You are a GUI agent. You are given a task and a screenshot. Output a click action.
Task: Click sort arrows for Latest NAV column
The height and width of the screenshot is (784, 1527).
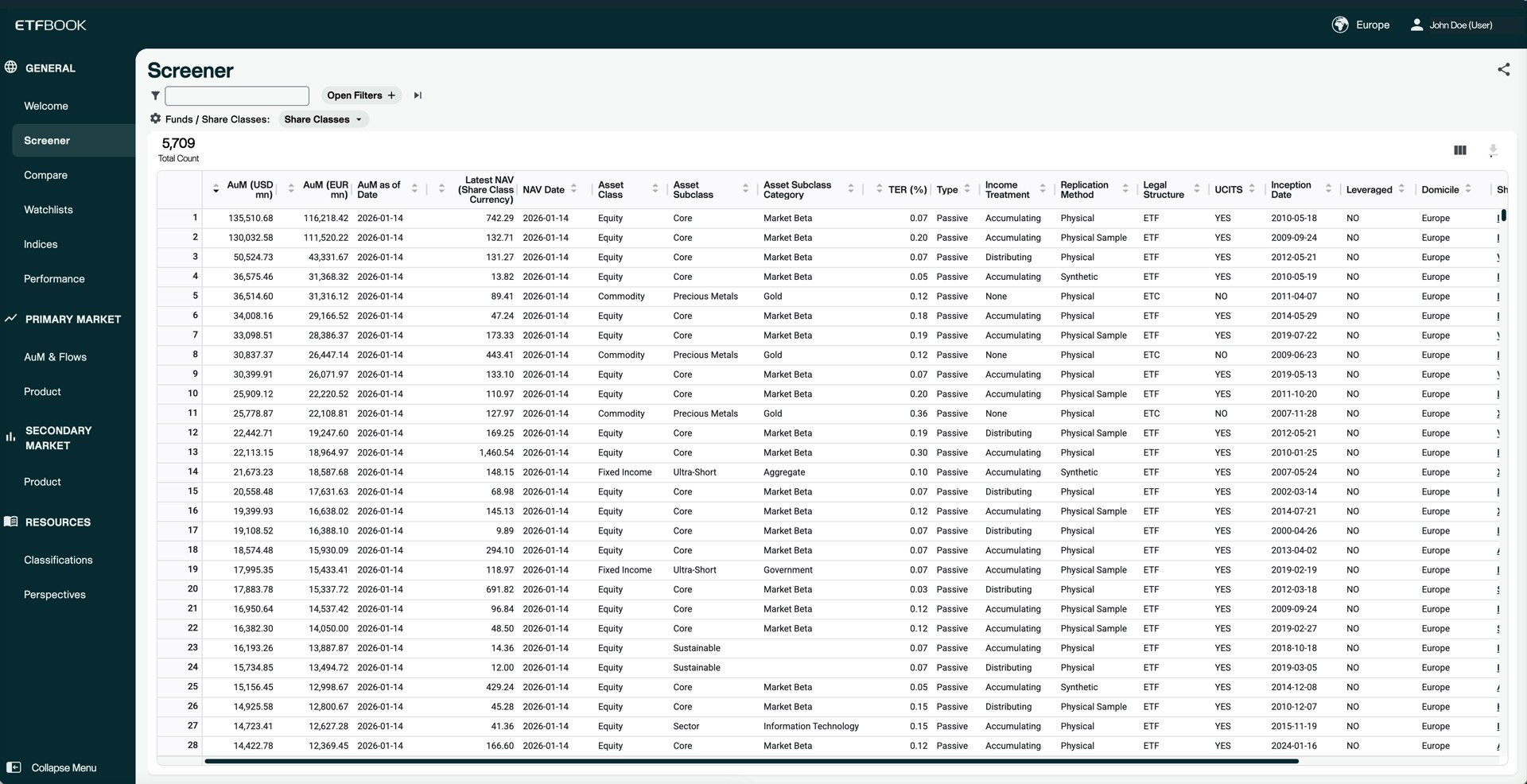(441, 189)
